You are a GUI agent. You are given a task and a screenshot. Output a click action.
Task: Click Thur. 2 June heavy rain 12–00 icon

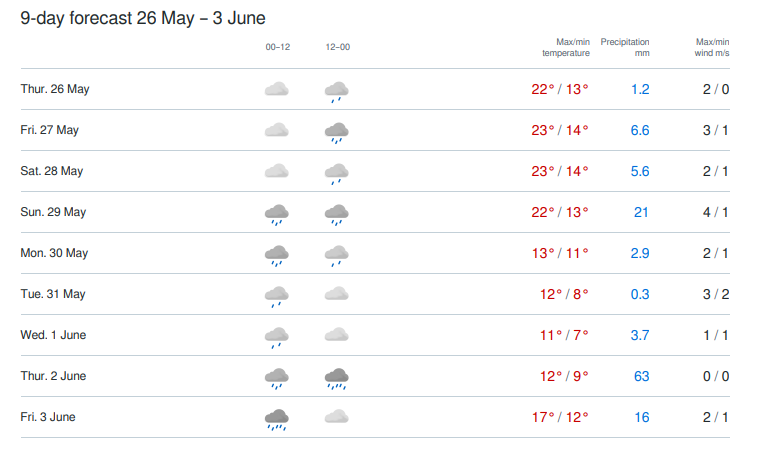[x=336, y=379]
